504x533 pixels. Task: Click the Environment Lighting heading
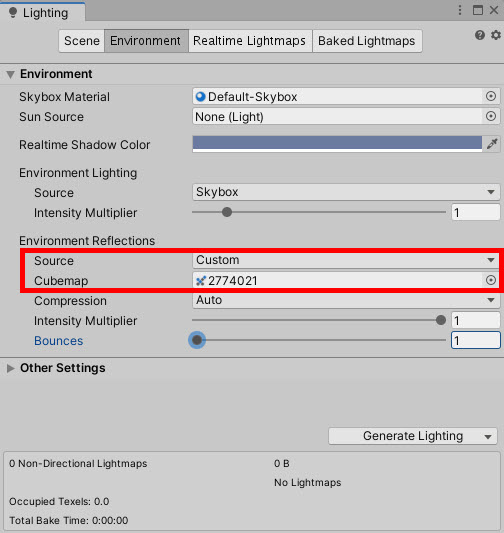pyautogui.click(x=78, y=173)
